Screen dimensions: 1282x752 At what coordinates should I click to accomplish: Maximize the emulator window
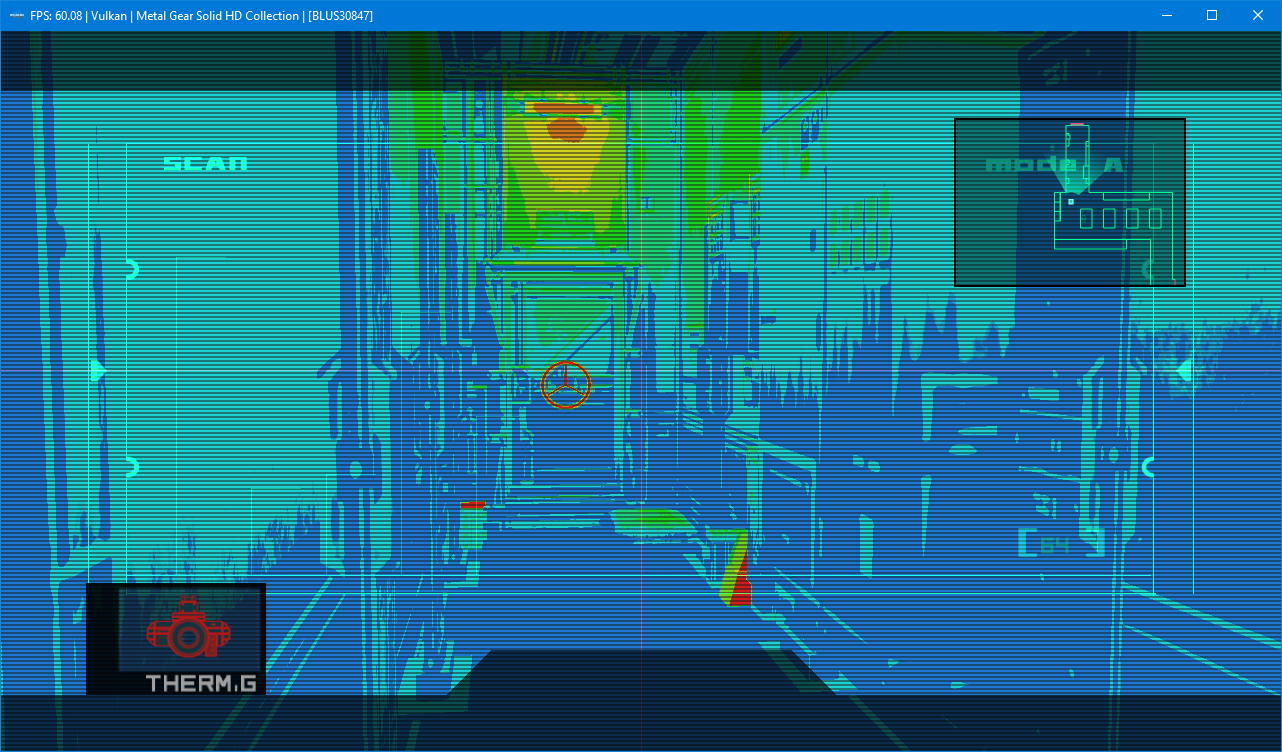point(1212,15)
